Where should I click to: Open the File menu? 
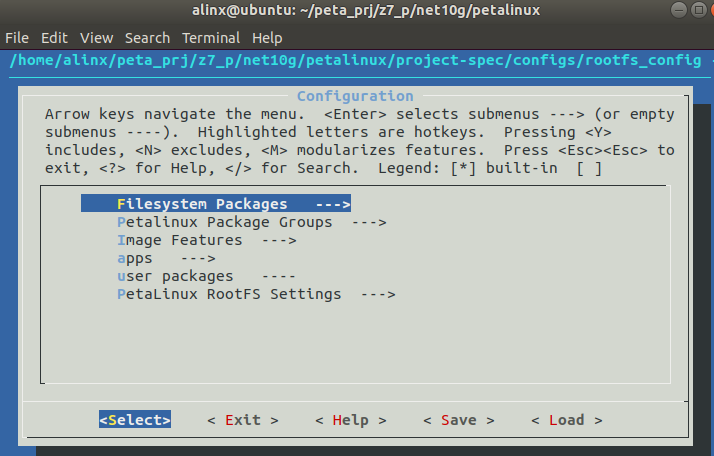(17, 38)
